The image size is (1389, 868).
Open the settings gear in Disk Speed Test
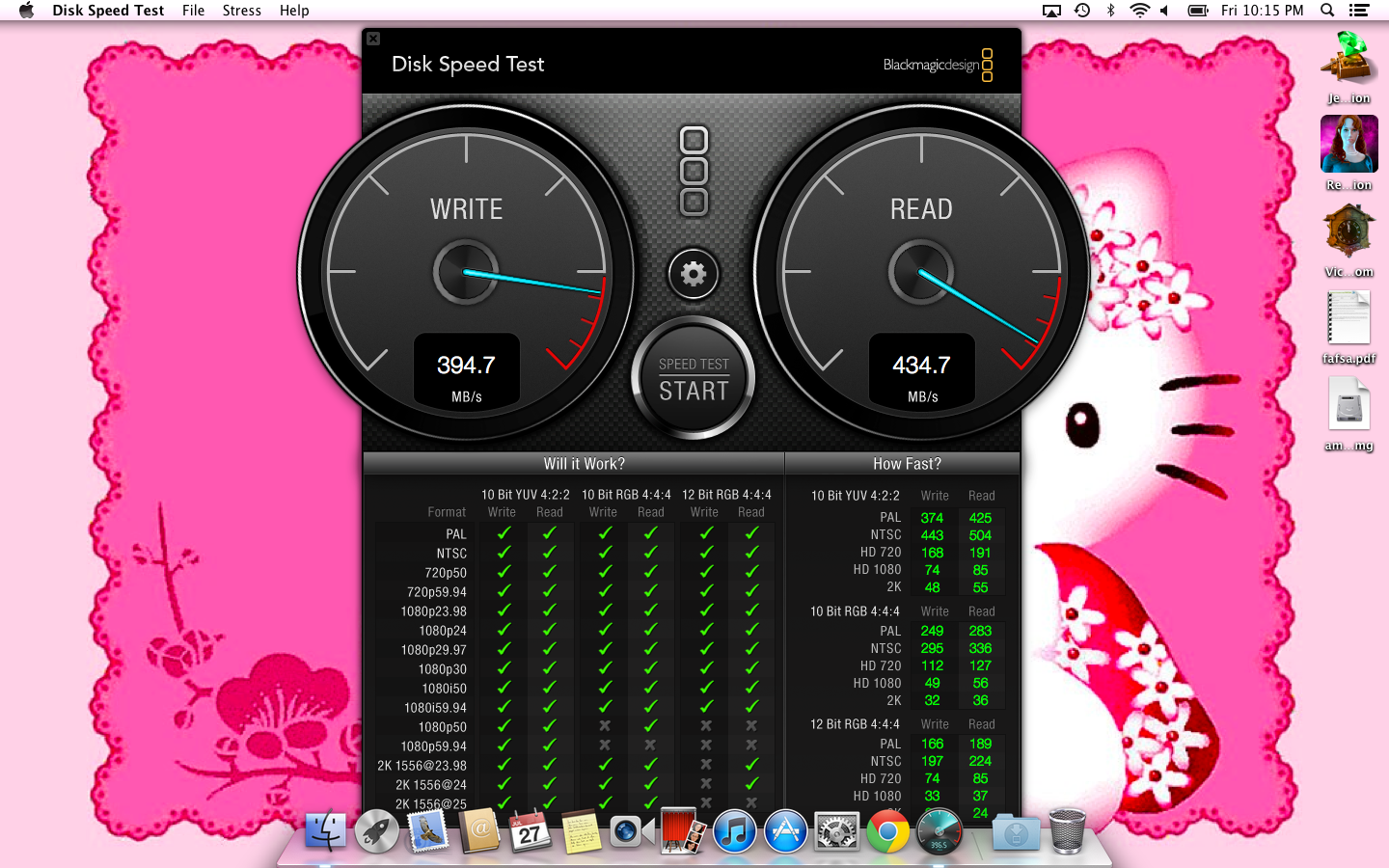(694, 274)
